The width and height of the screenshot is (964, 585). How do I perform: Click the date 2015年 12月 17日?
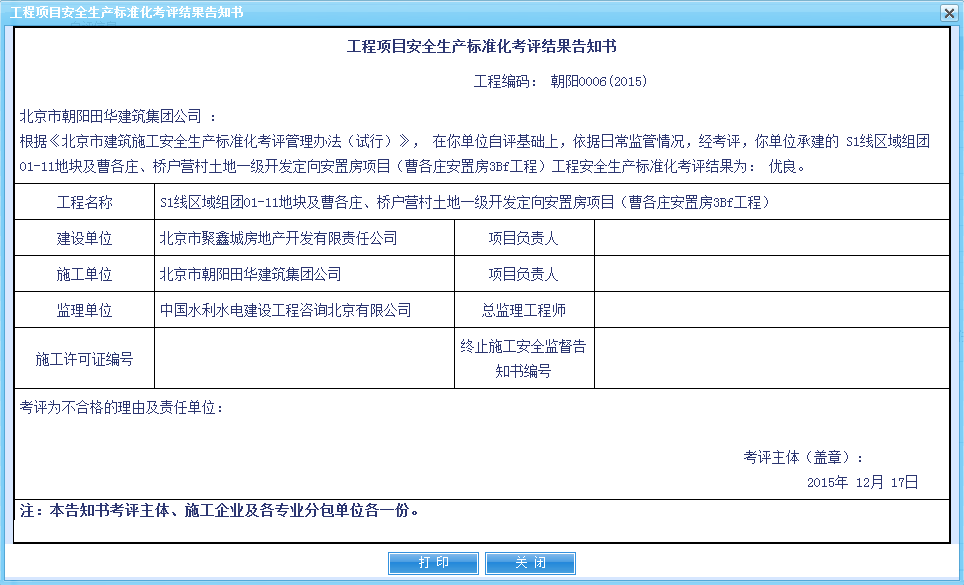pyautogui.click(x=862, y=482)
